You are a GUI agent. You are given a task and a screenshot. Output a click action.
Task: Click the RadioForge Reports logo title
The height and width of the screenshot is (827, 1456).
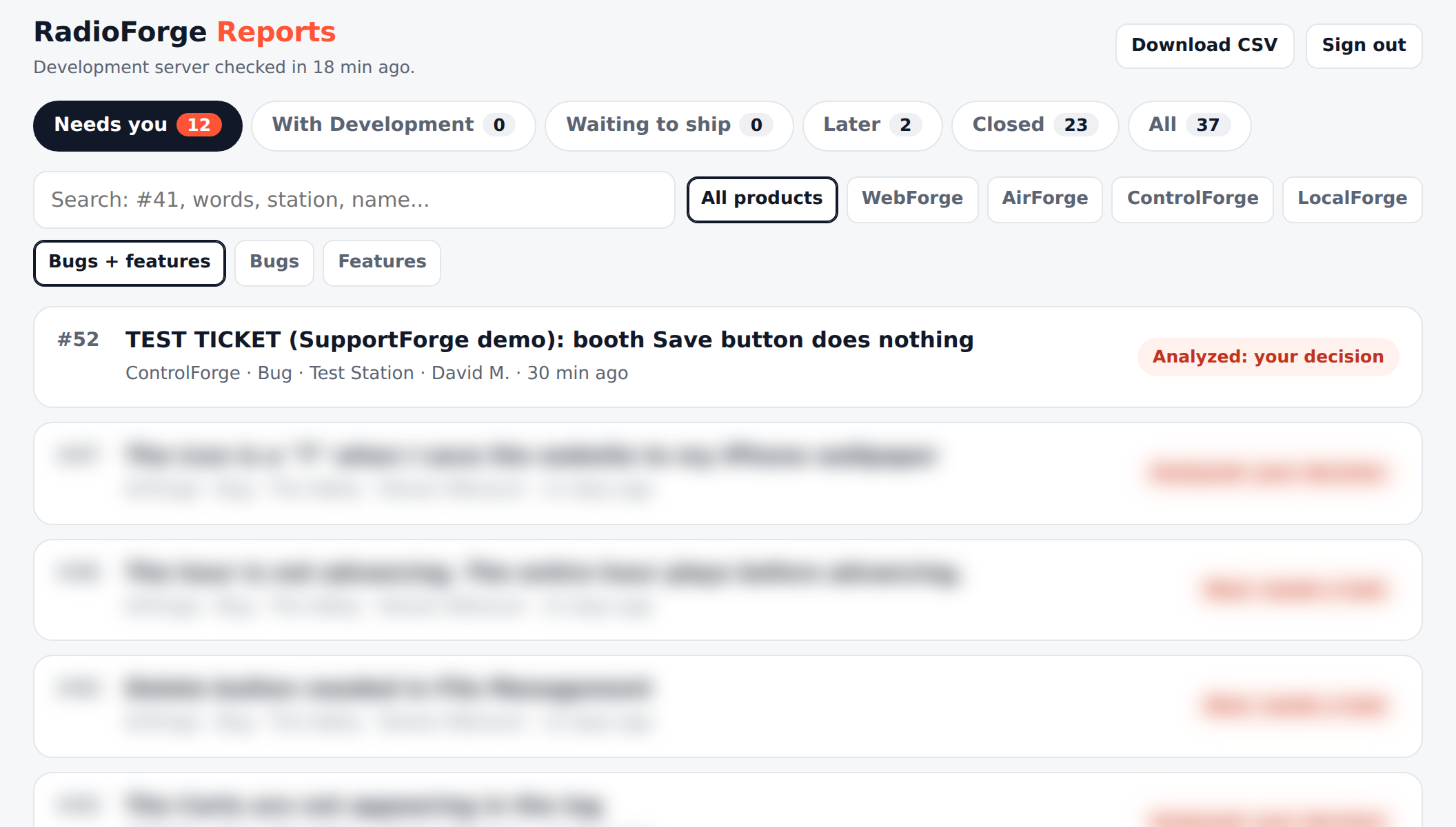point(185,32)
